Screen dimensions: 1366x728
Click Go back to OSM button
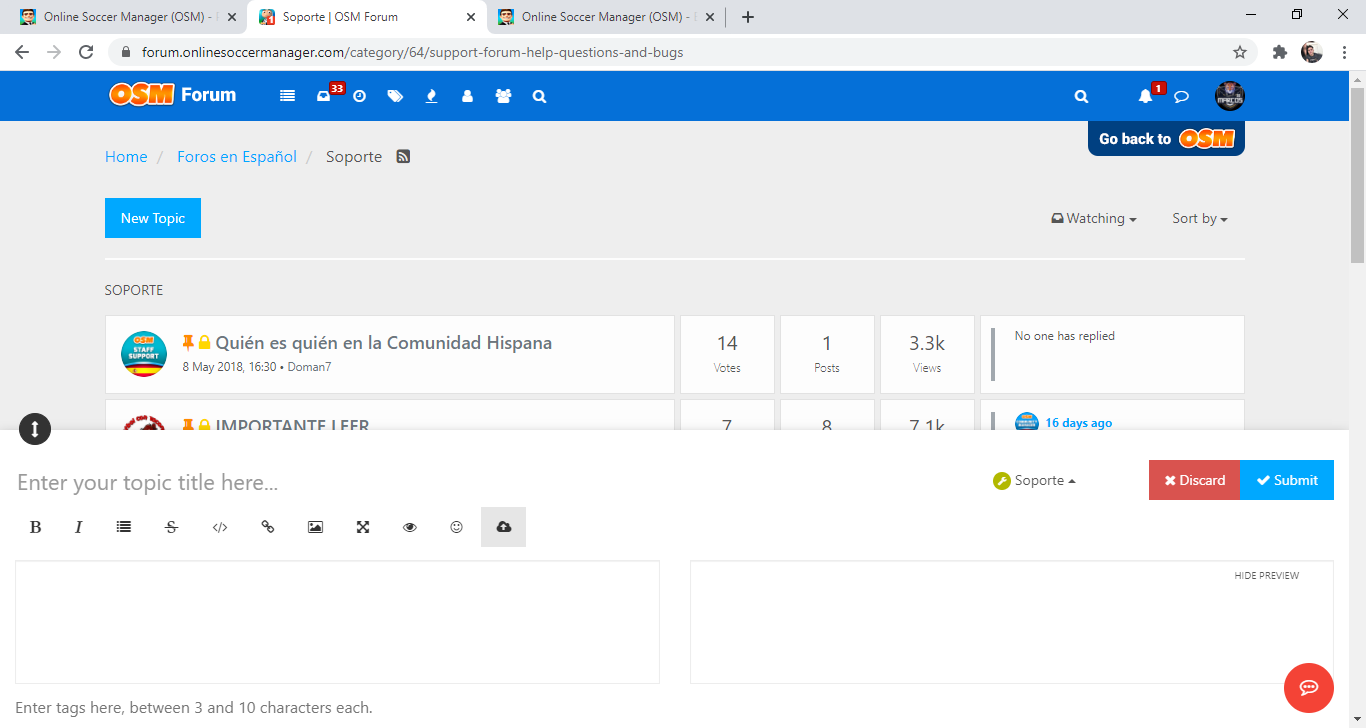[1166, 139]
